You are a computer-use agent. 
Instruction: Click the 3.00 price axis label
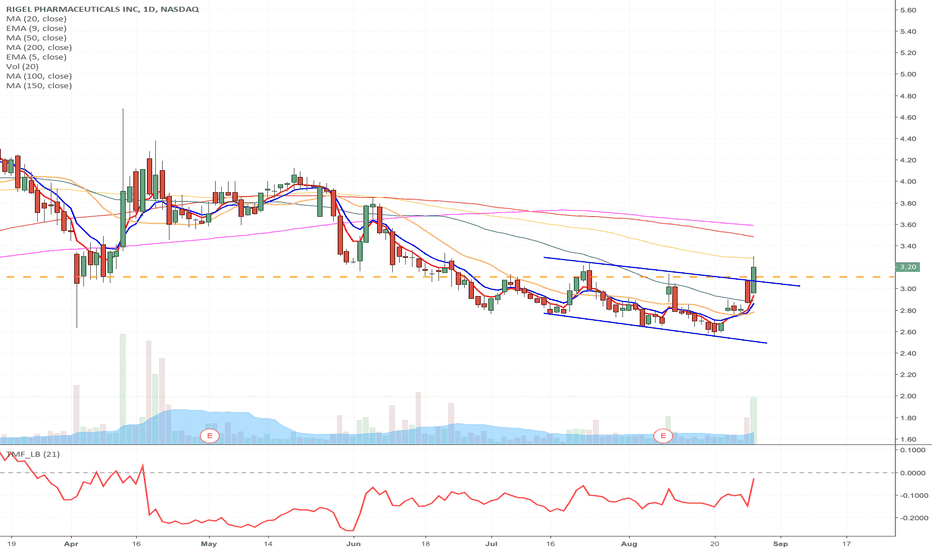tap(908, 289)
